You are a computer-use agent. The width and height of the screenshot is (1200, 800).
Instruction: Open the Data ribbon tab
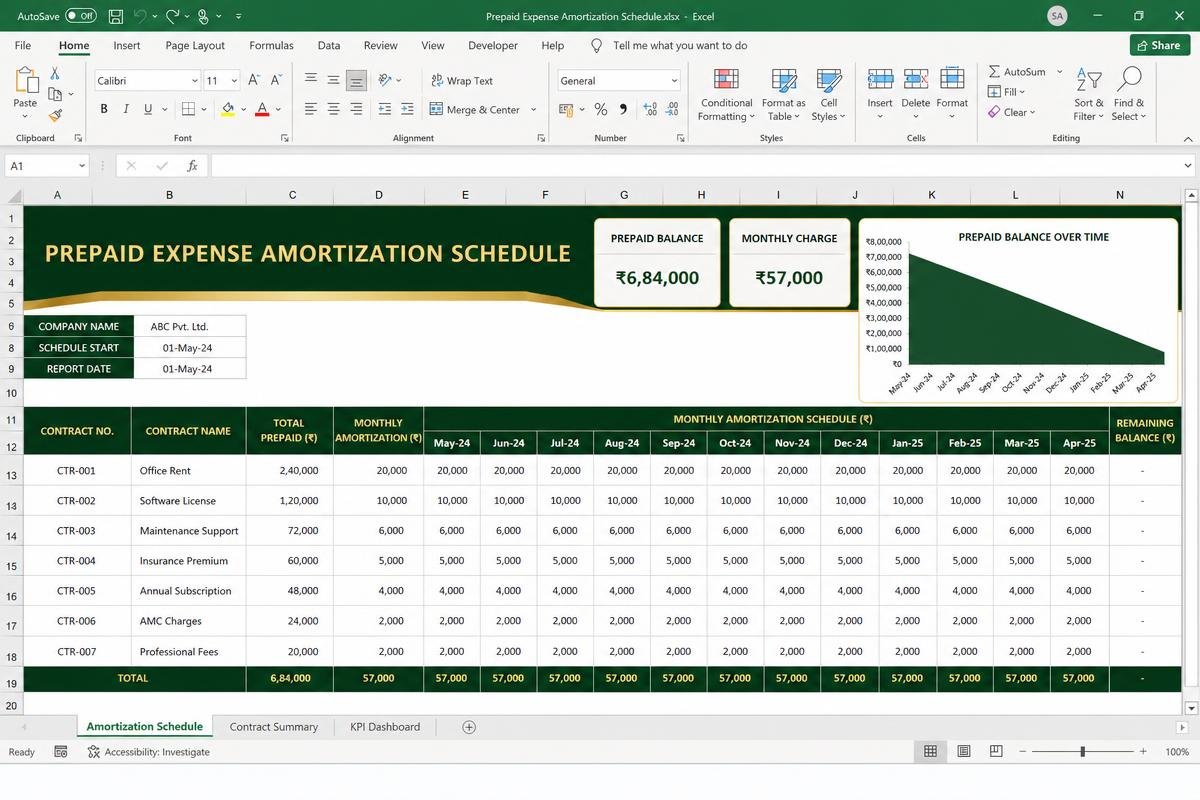tap(329, 45)
